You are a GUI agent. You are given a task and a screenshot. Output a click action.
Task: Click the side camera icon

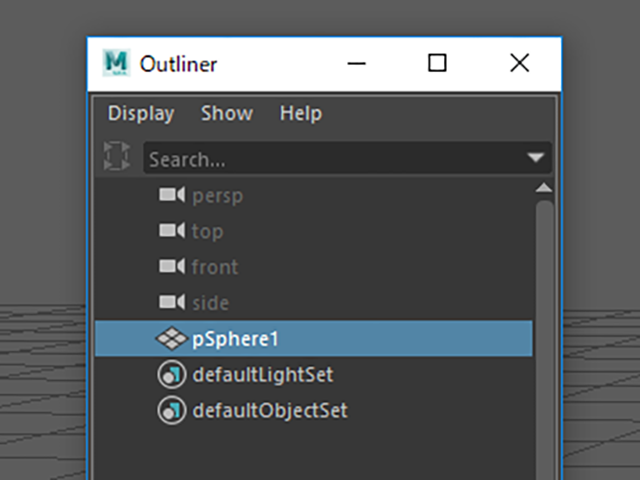click(172, 302)
